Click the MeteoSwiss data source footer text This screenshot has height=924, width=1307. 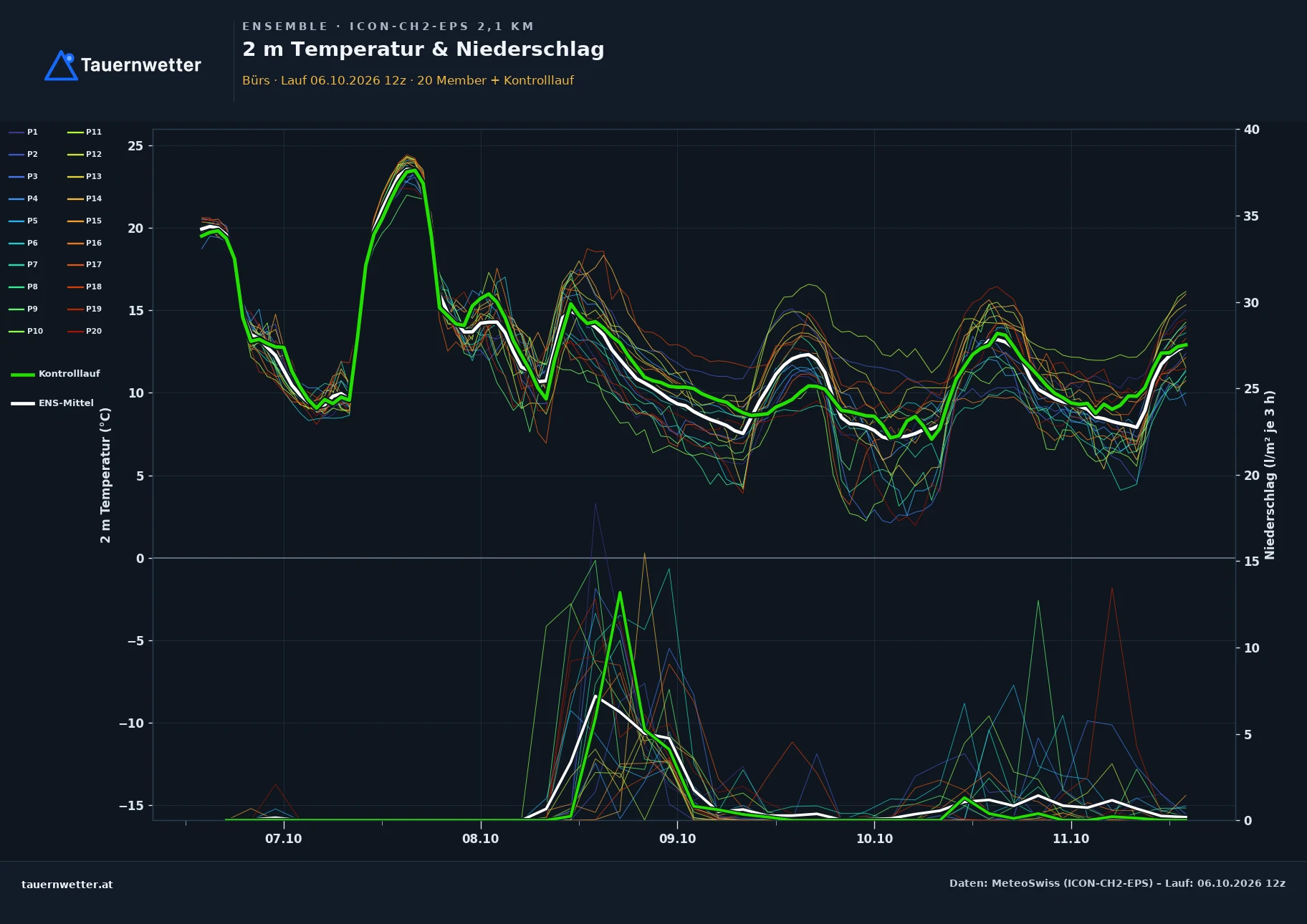click(1117, 883)
